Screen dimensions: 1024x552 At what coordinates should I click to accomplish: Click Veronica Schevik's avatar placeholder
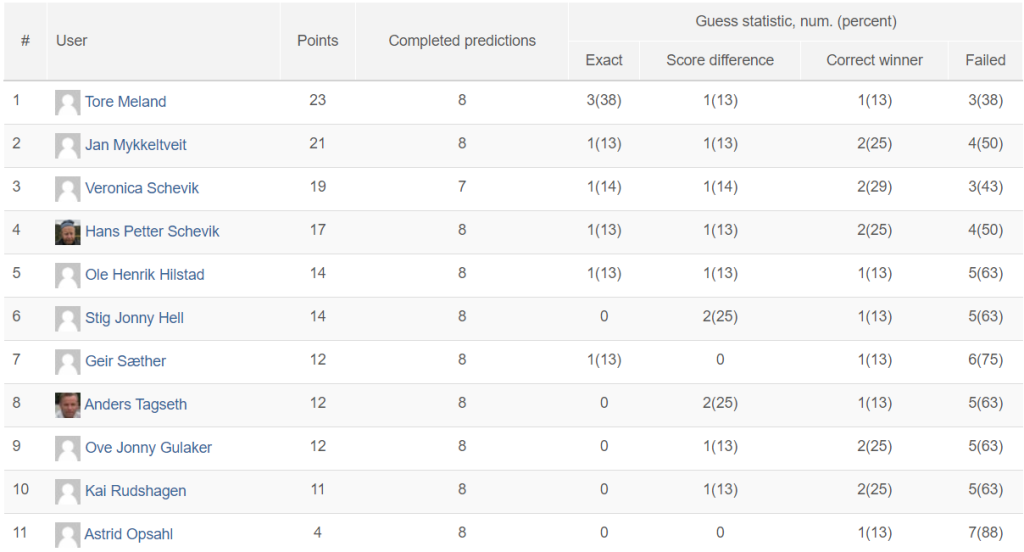[67, 189]
